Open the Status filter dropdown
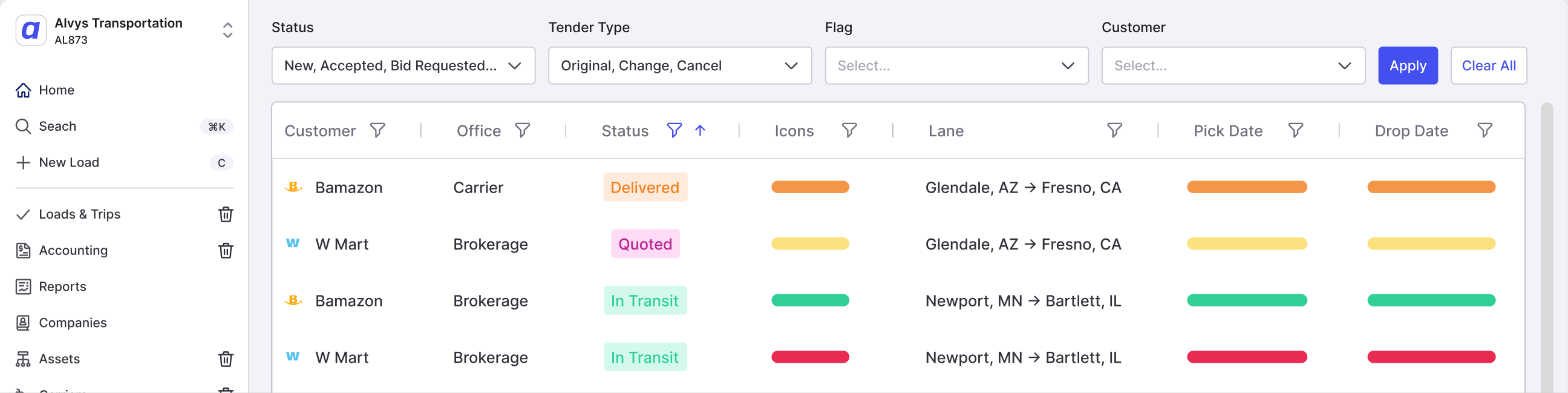 tap(403, 66)
